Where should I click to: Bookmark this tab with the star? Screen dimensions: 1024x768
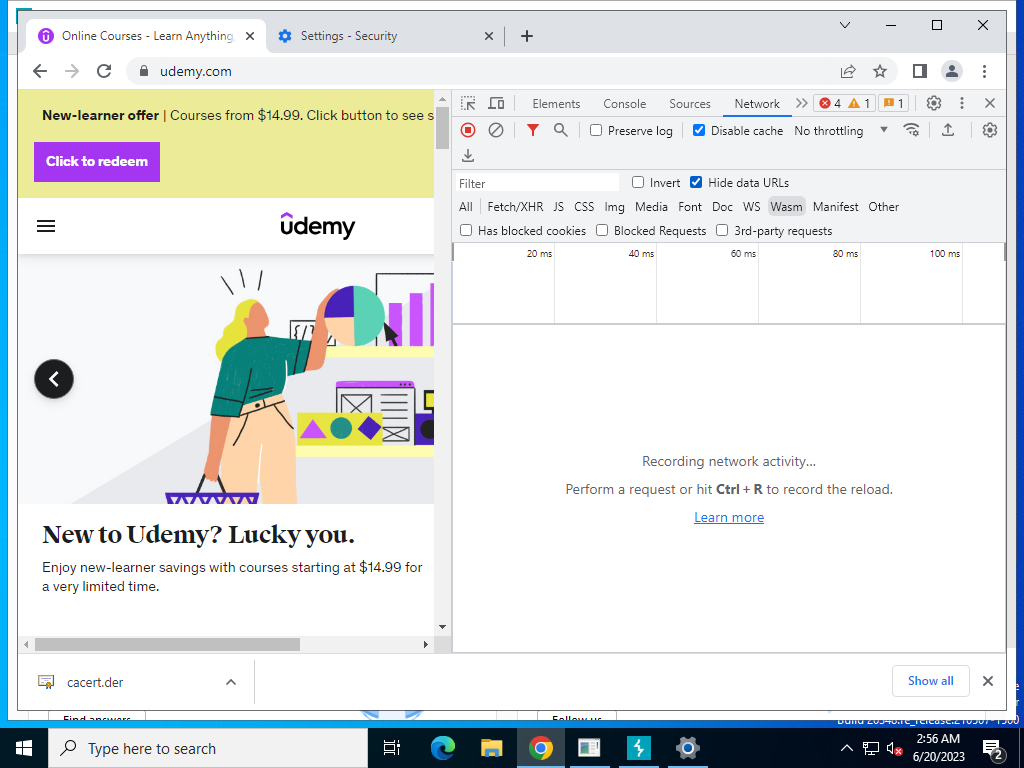click(x=880, y=71)
